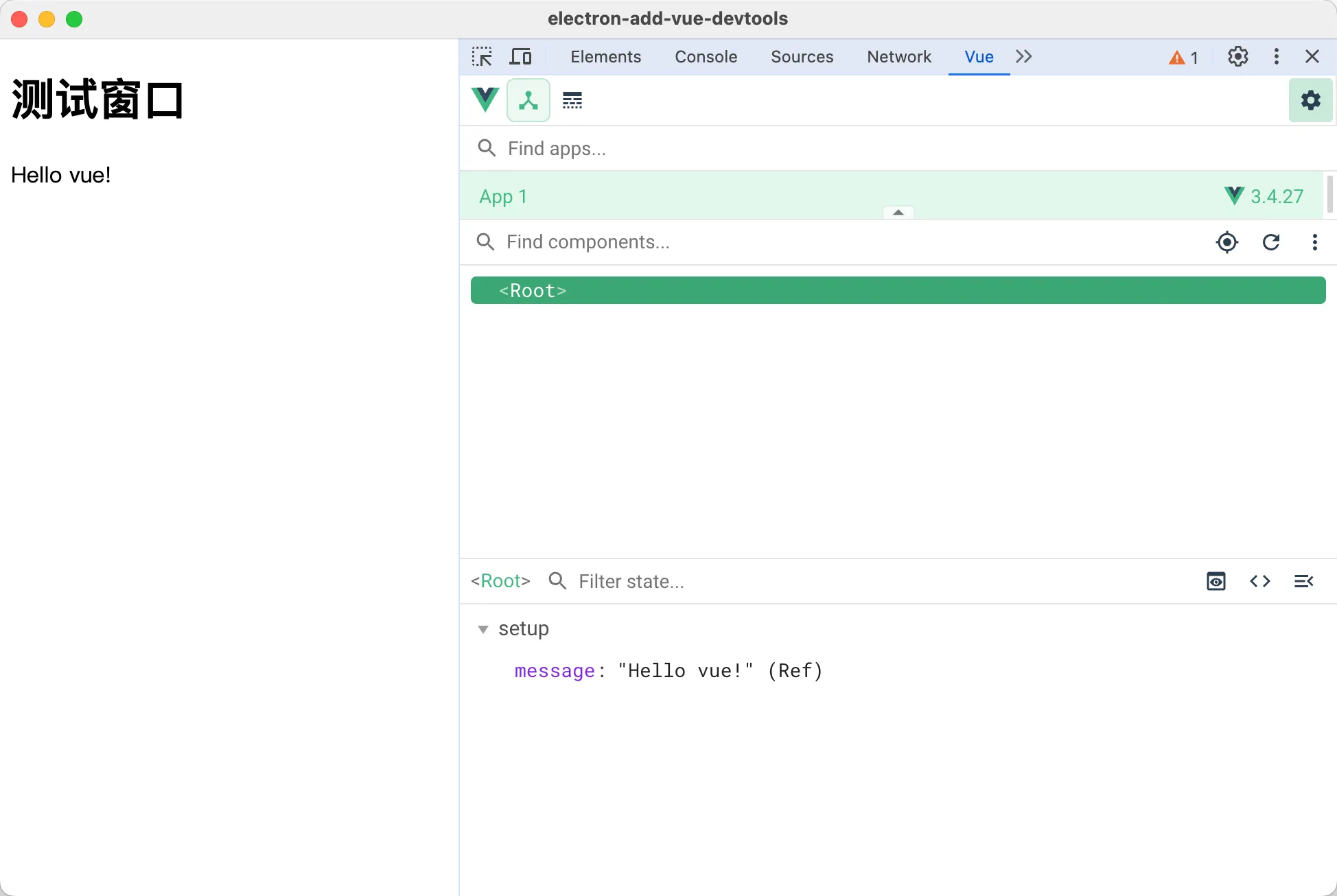Open the Console tab
The width and height of the screenshot is (1337, 896).
706,57
